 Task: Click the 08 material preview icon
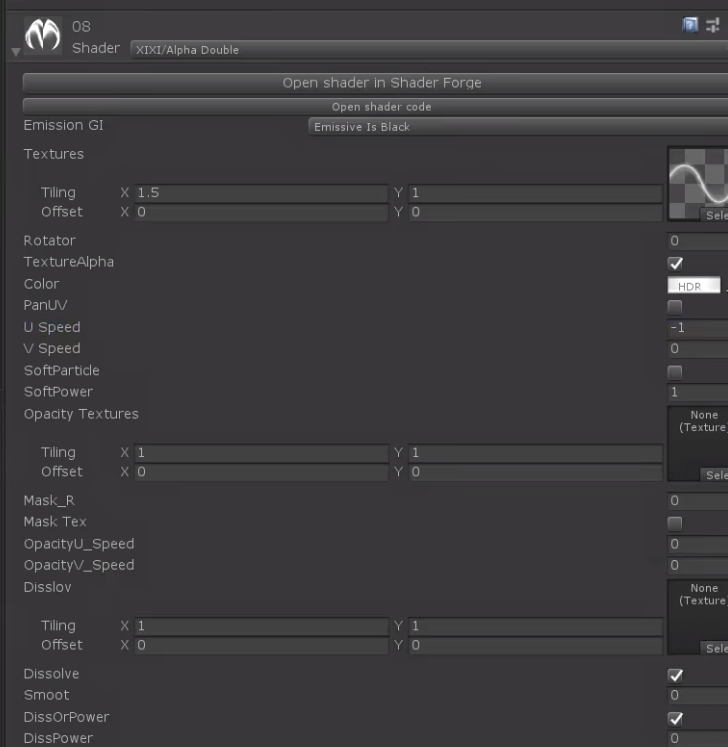(42, 35)
